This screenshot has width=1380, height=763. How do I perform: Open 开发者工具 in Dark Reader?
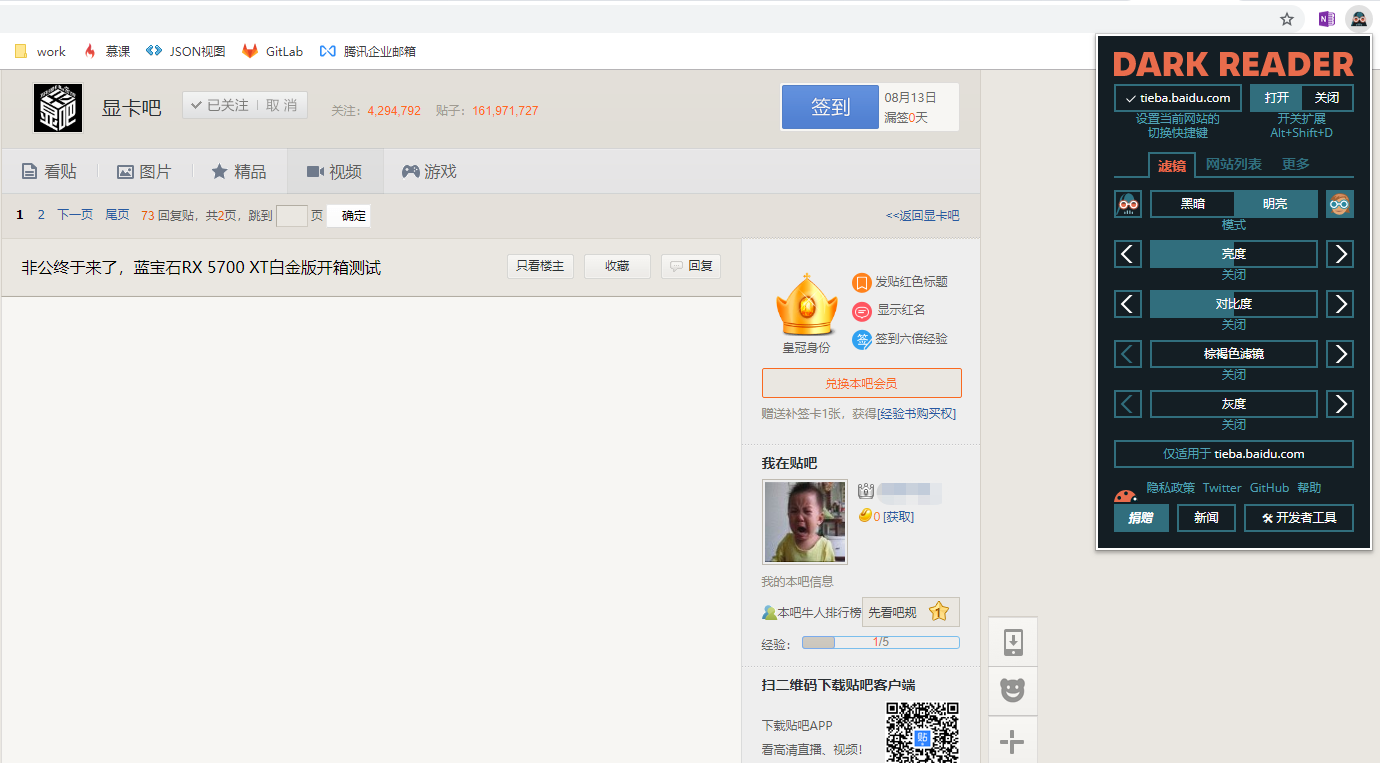pyautogui.click(x=1299, y=518)
